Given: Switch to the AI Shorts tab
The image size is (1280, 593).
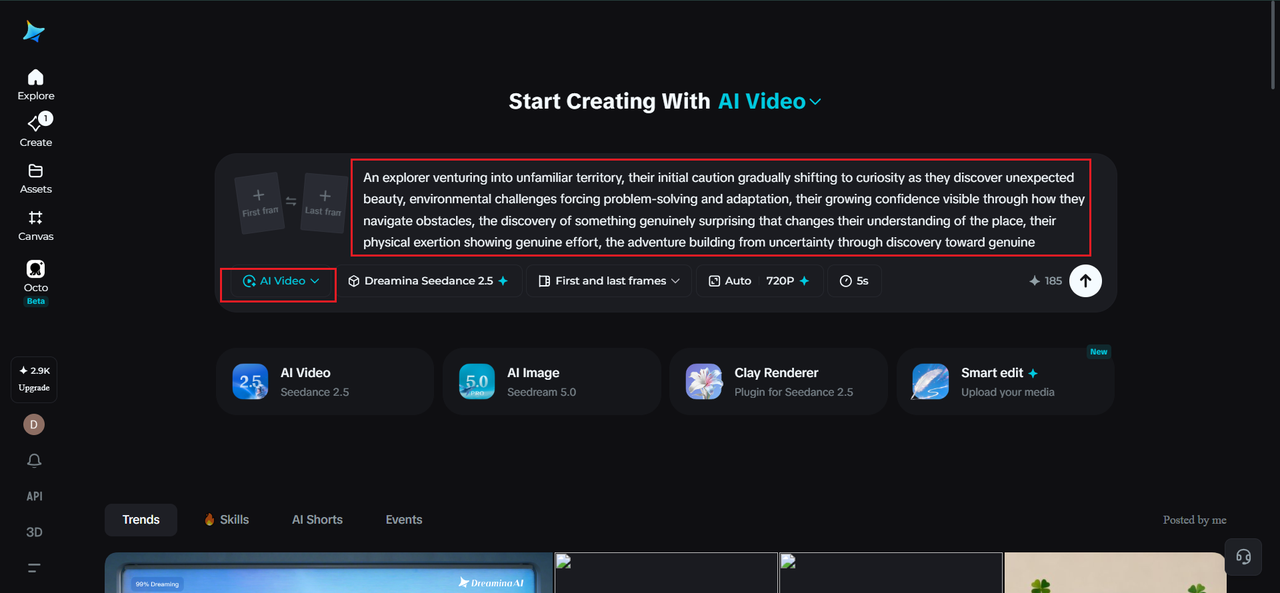Looking at the screenshot, I should (317, 520).
